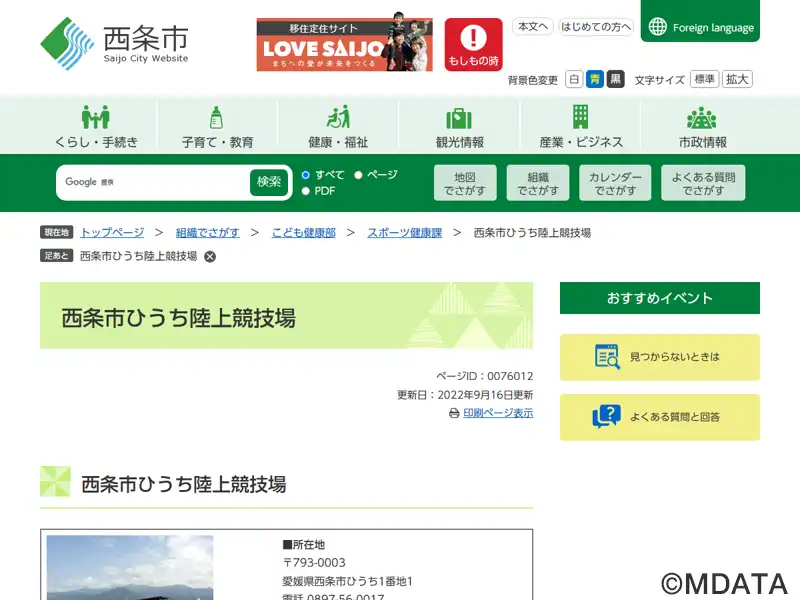Enlarge text with 拡大 button
The width and height of the screenshot is (800, 600).
tap(738, 79)
